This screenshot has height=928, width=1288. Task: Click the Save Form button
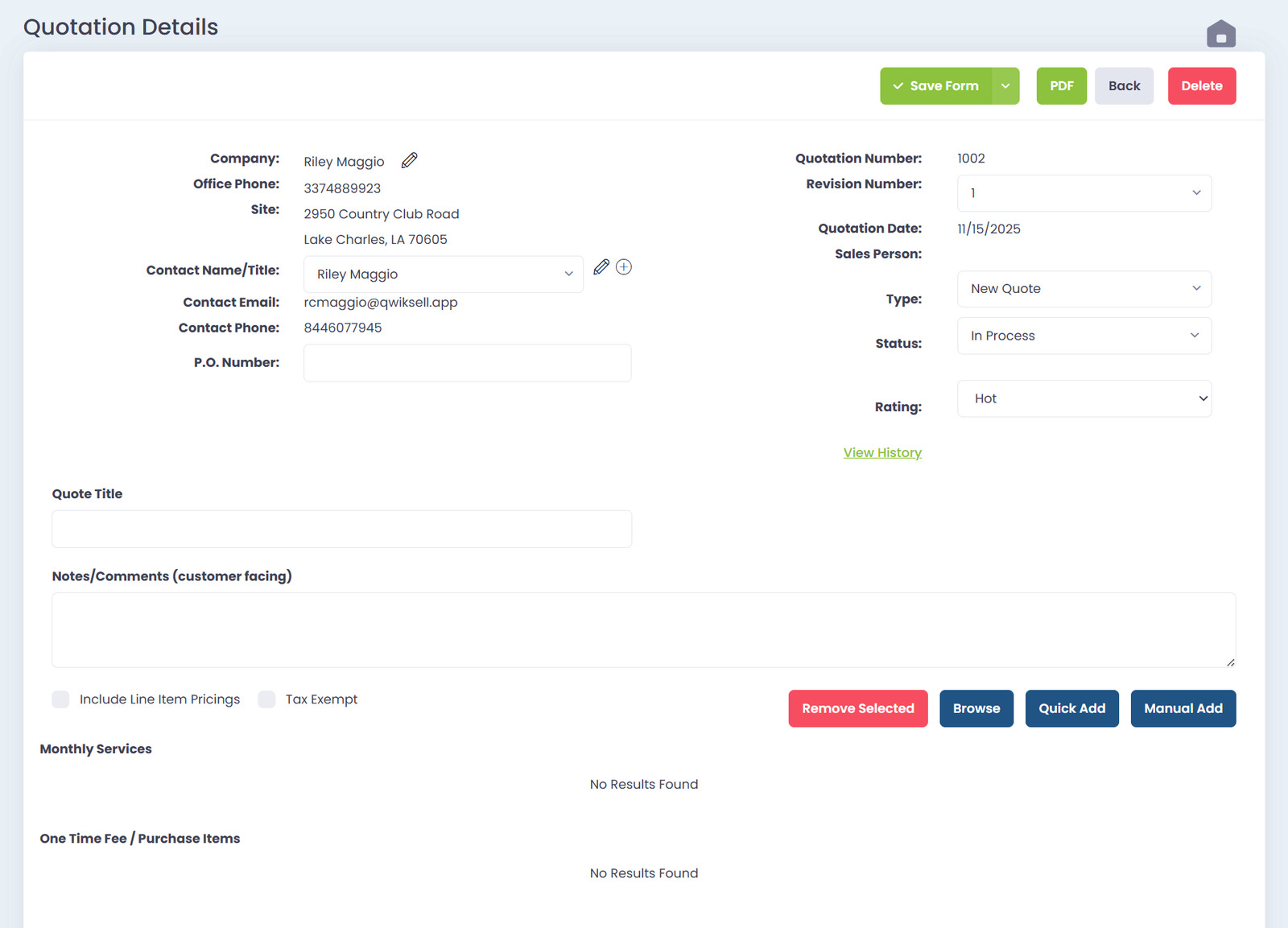click(935, 86)
